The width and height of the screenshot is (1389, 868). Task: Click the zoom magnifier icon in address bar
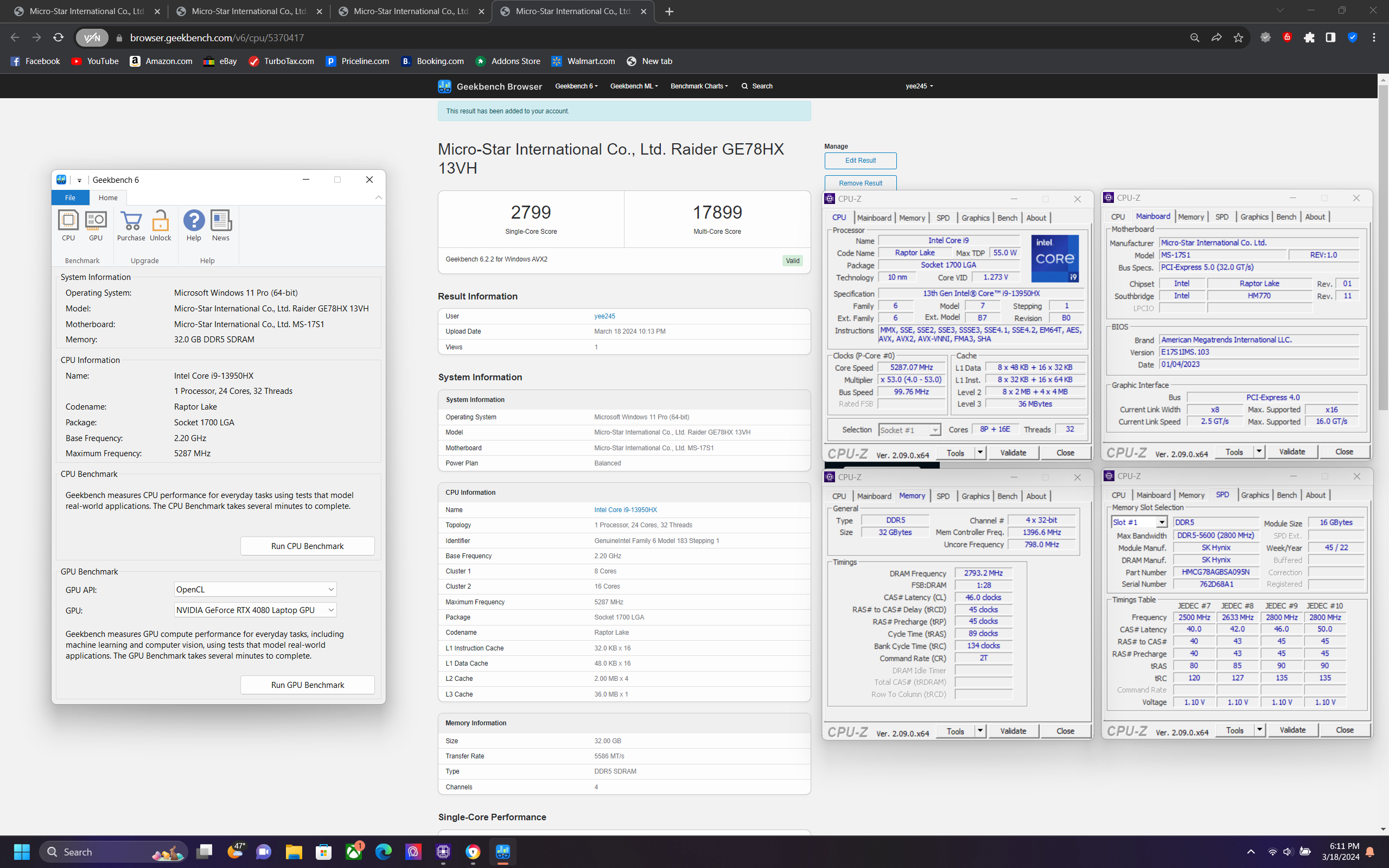tap(1194, 37)
